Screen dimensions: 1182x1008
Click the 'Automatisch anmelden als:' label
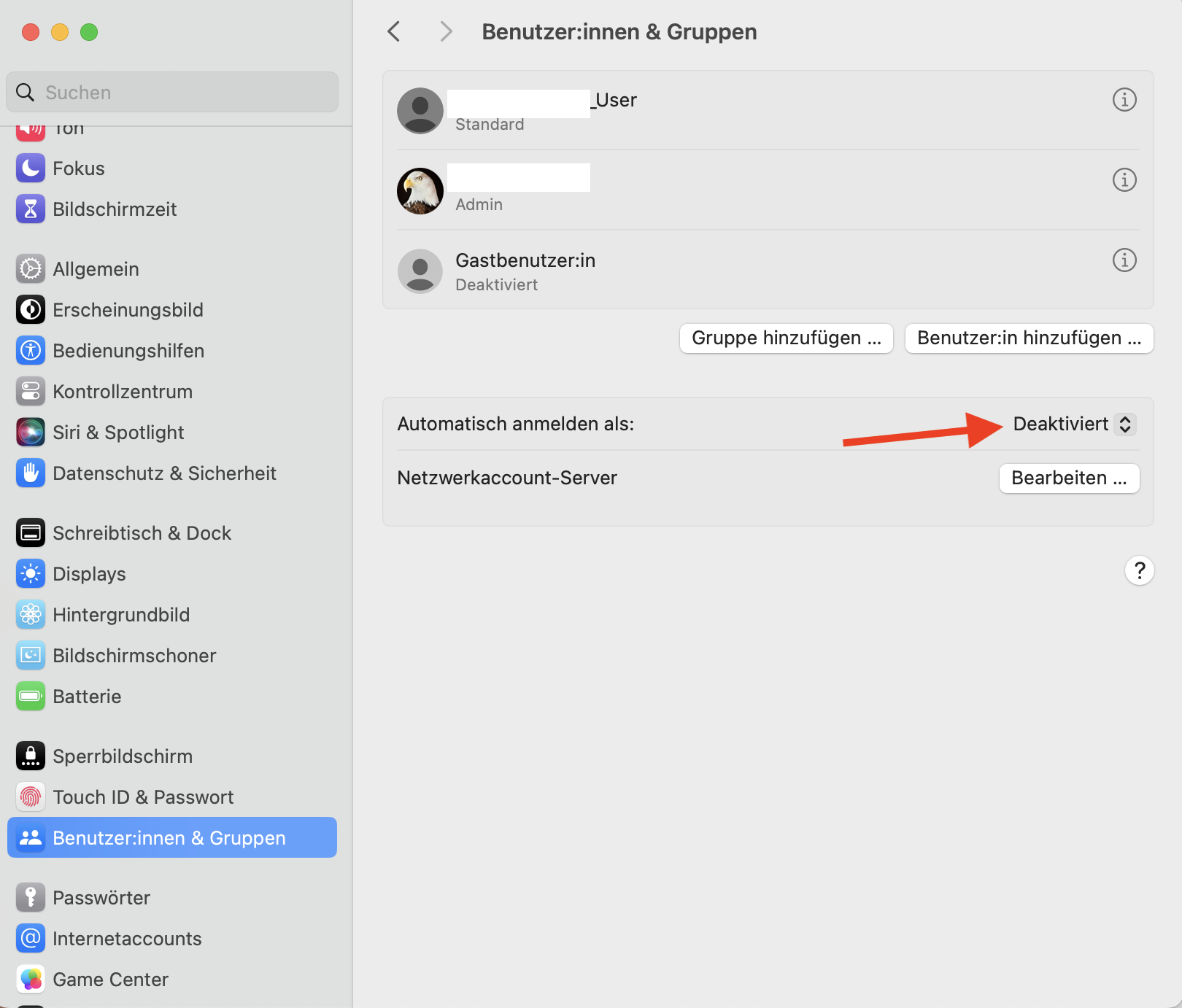coord(516,424)
